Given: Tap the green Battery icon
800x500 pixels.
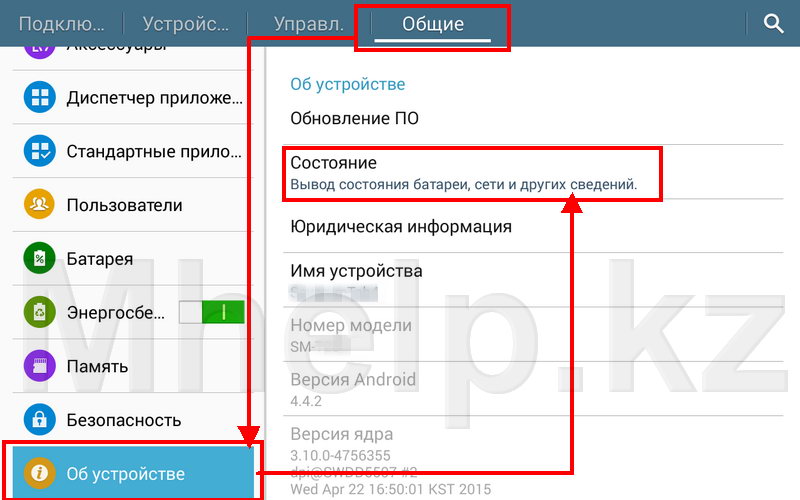Looking at the screenshot, I should click(40, 259).
